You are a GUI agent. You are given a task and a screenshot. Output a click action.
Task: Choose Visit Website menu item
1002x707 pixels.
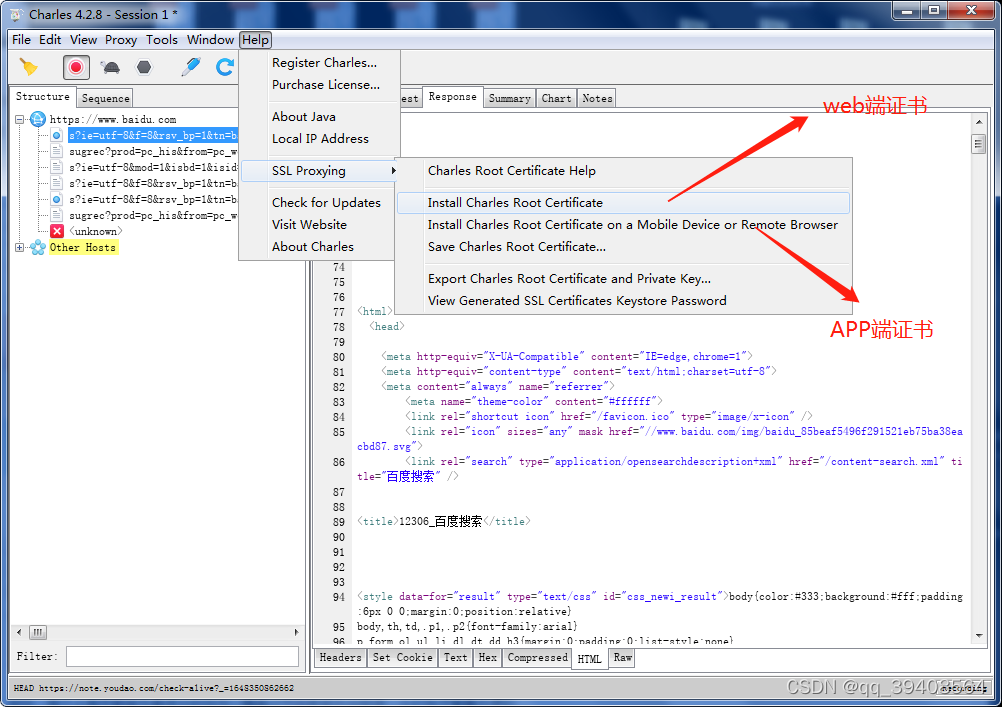coord(309,224)
